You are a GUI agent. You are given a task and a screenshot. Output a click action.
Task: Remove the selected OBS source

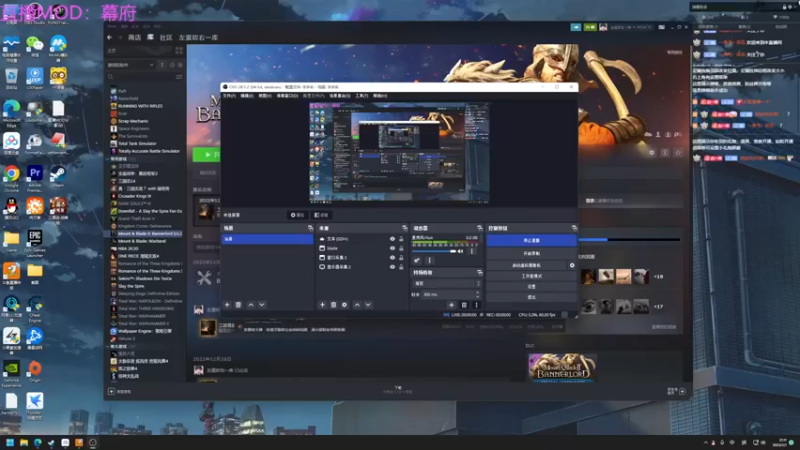(x=333, y=305)
